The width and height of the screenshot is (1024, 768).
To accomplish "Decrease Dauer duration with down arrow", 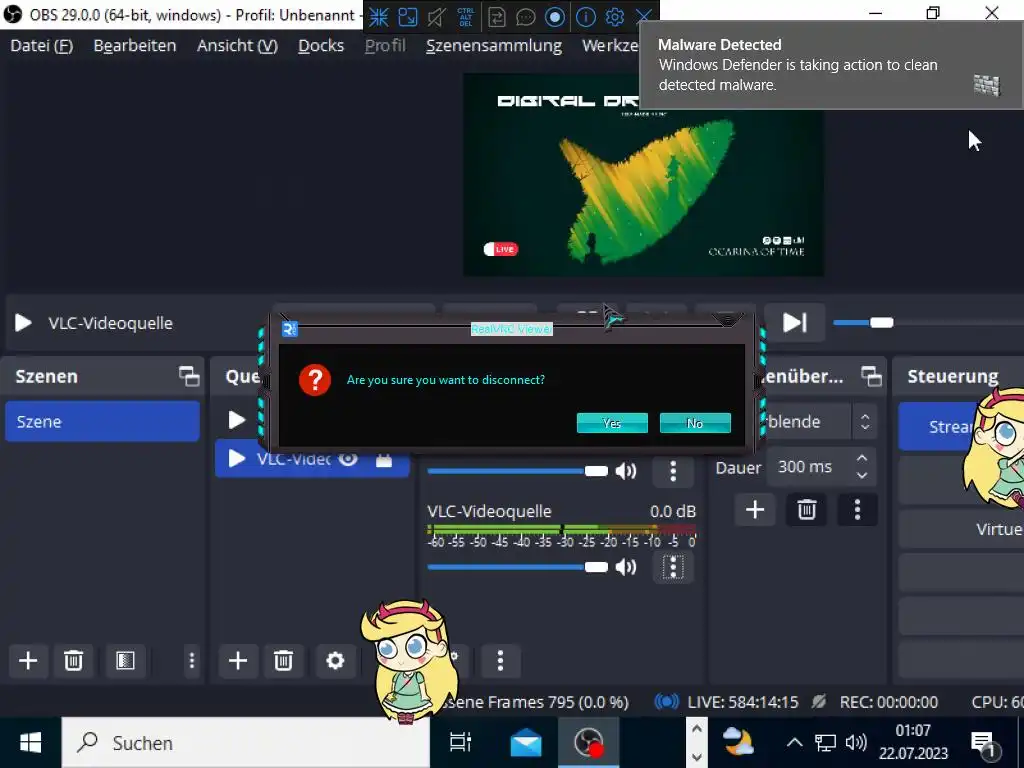I will (862, 475).
